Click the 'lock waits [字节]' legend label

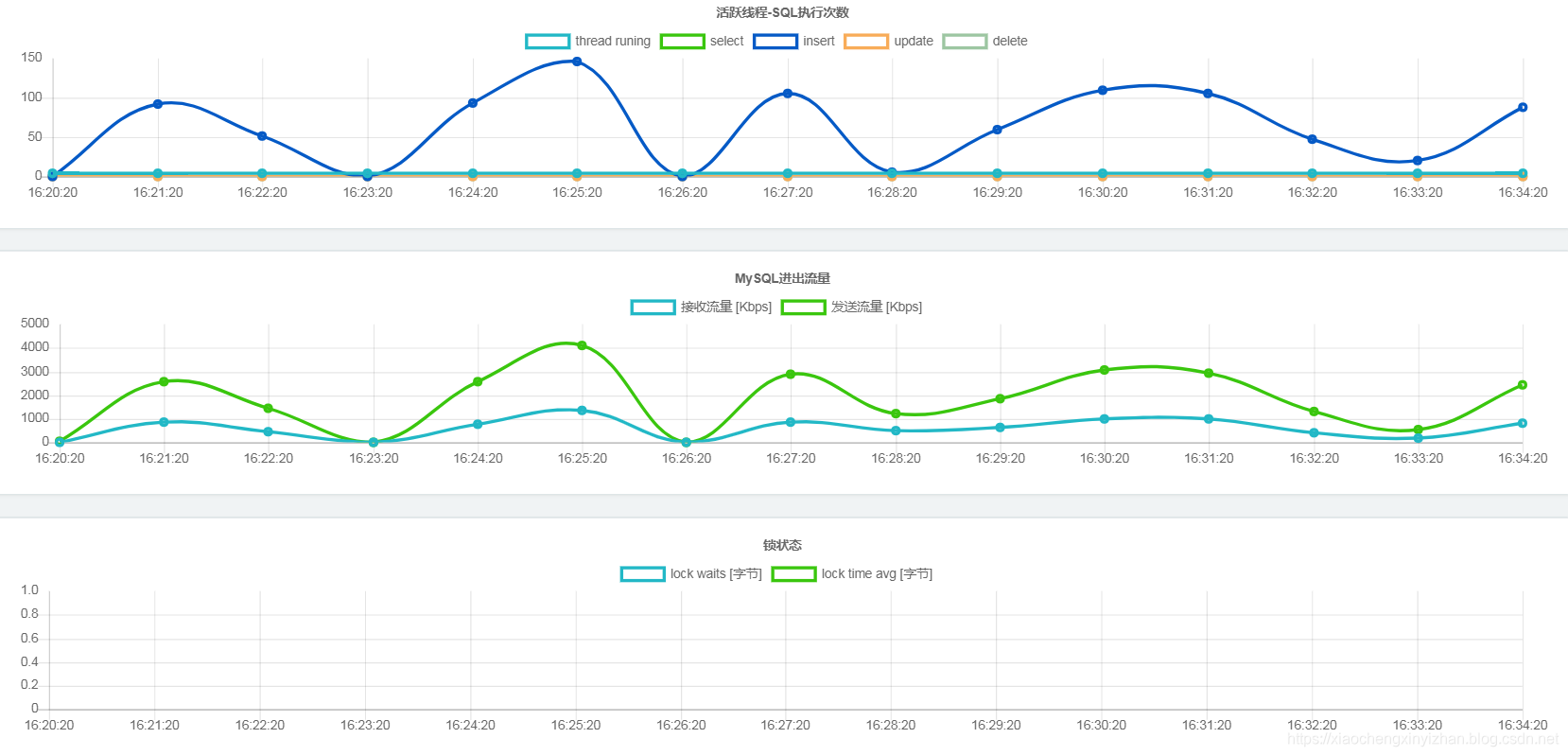pyautogui.click(x=716, y=573)
